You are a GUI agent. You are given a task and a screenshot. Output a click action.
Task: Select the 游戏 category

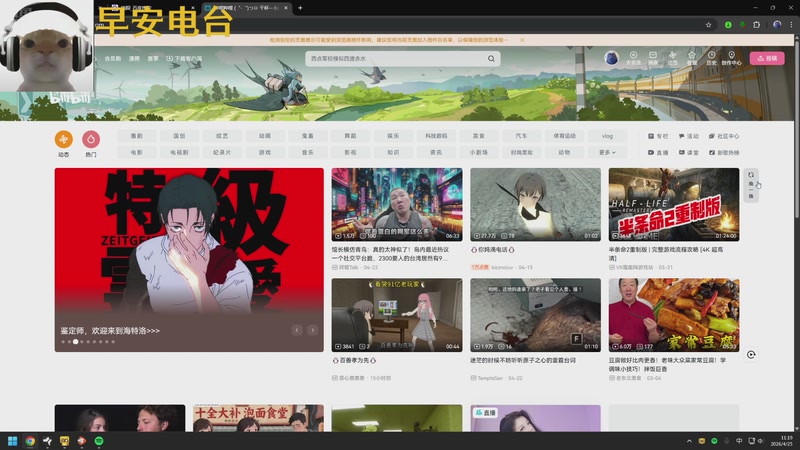pyautogui.click(x=264, y=153)
